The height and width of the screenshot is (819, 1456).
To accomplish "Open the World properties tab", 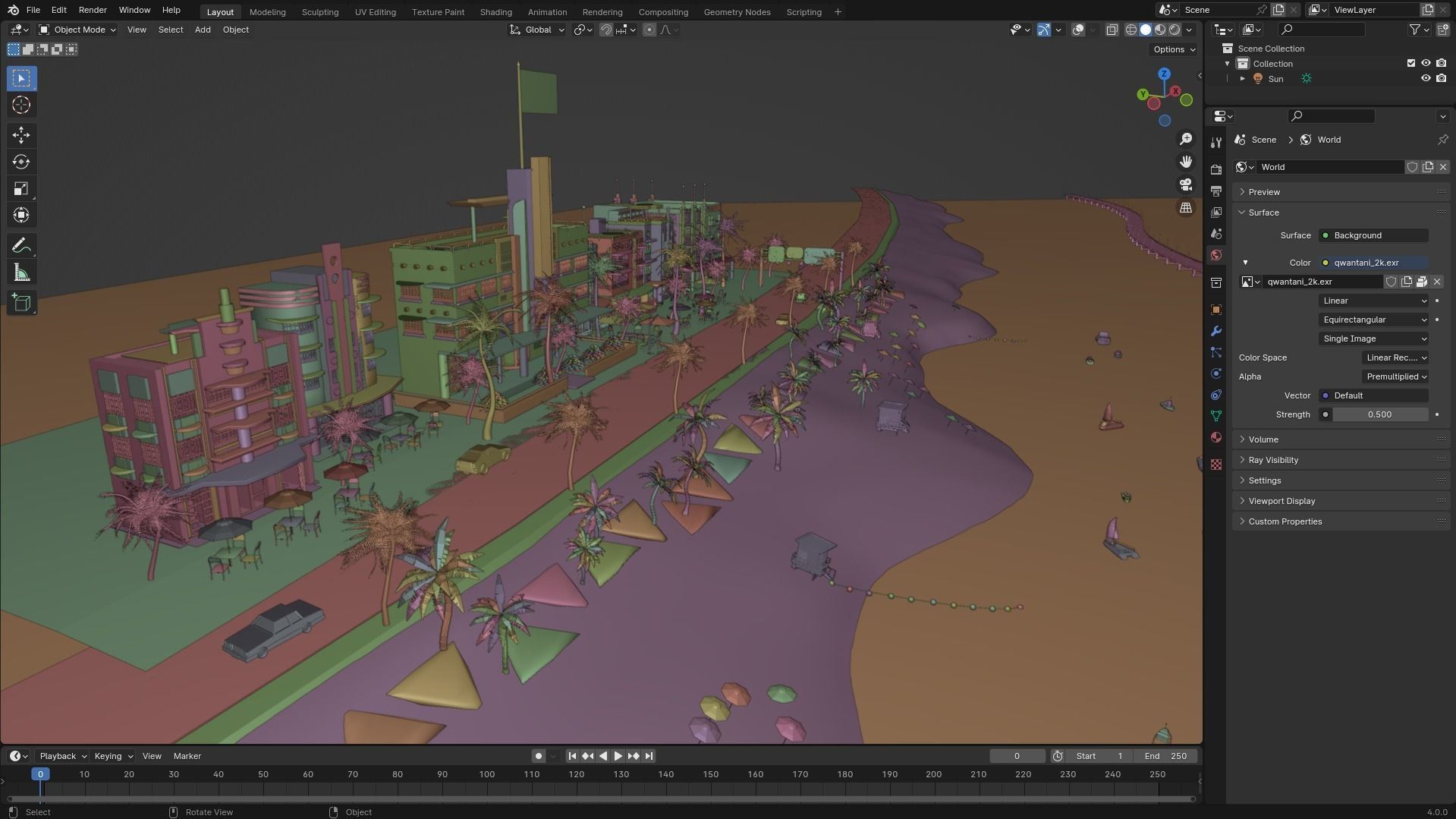I will pos(1216,255).
